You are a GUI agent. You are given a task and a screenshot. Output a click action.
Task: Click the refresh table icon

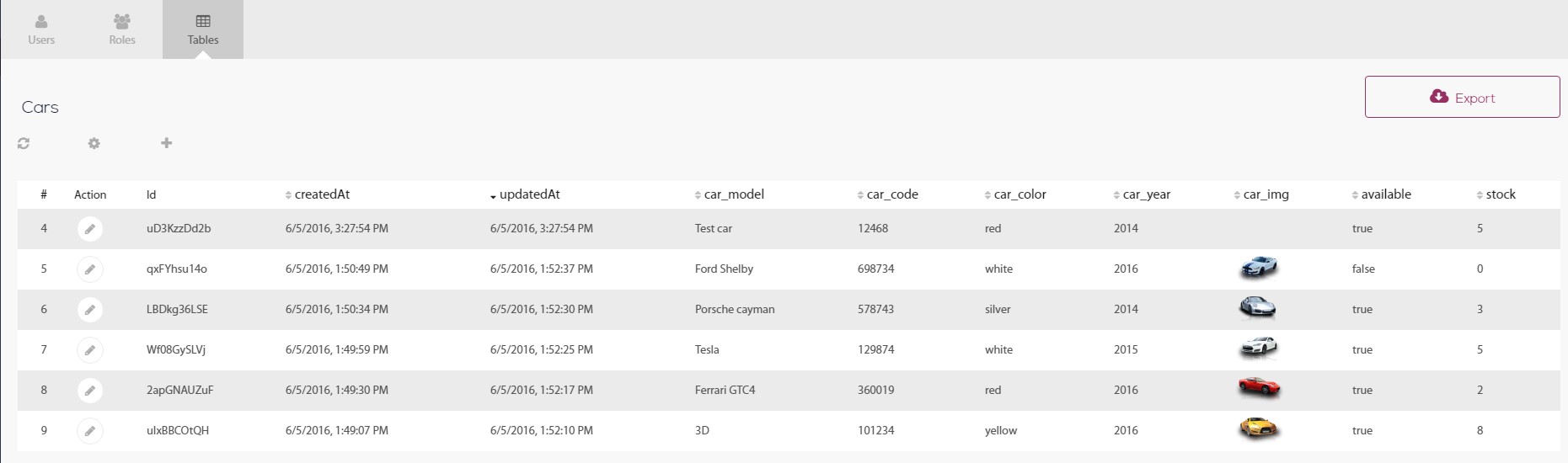[x=24, y=143]
